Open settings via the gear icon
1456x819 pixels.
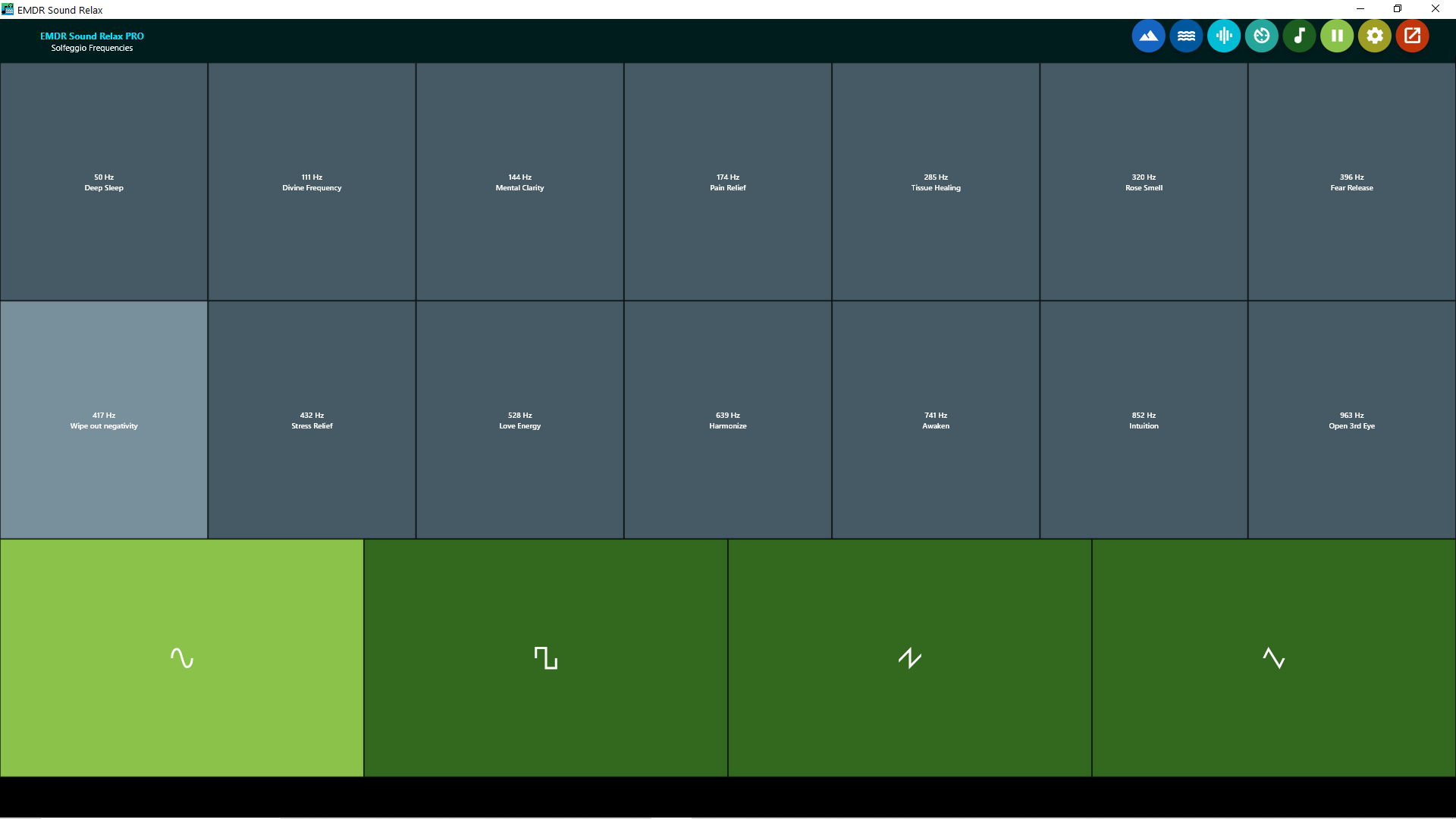(1374, 36)
